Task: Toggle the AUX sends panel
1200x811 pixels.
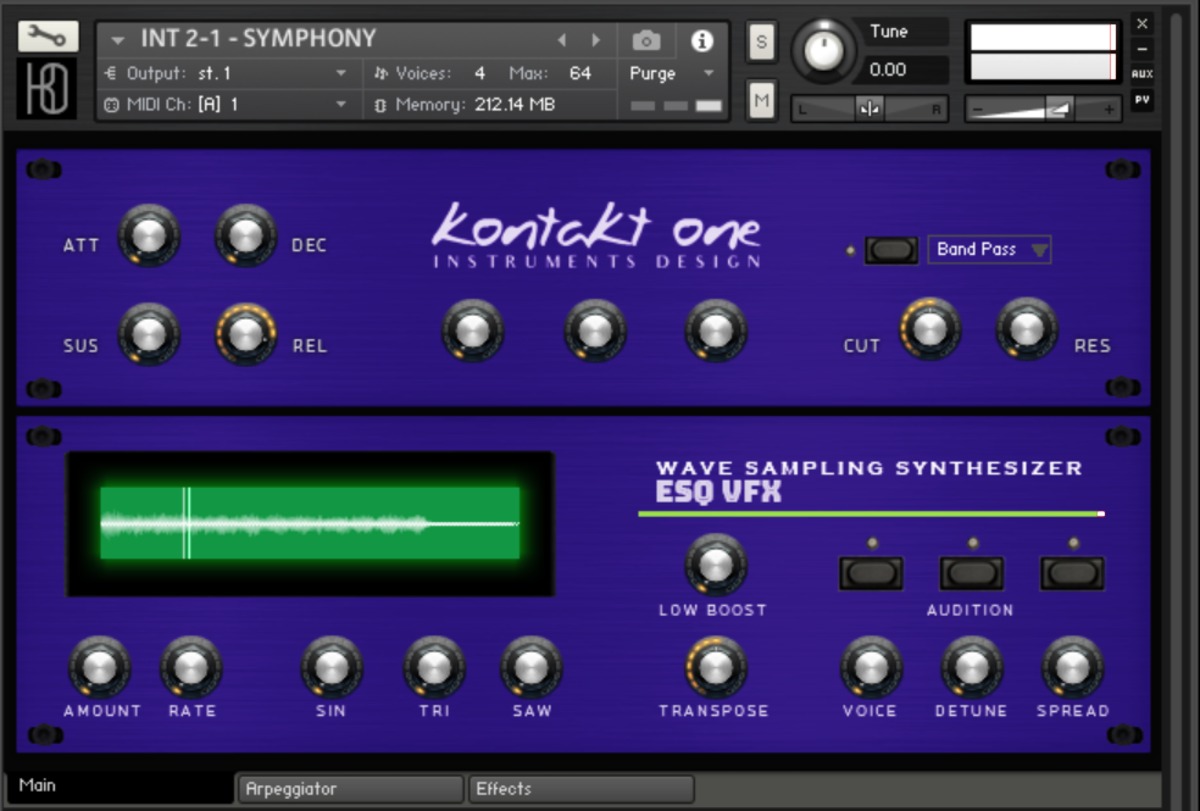Action: coord(1142,74)
